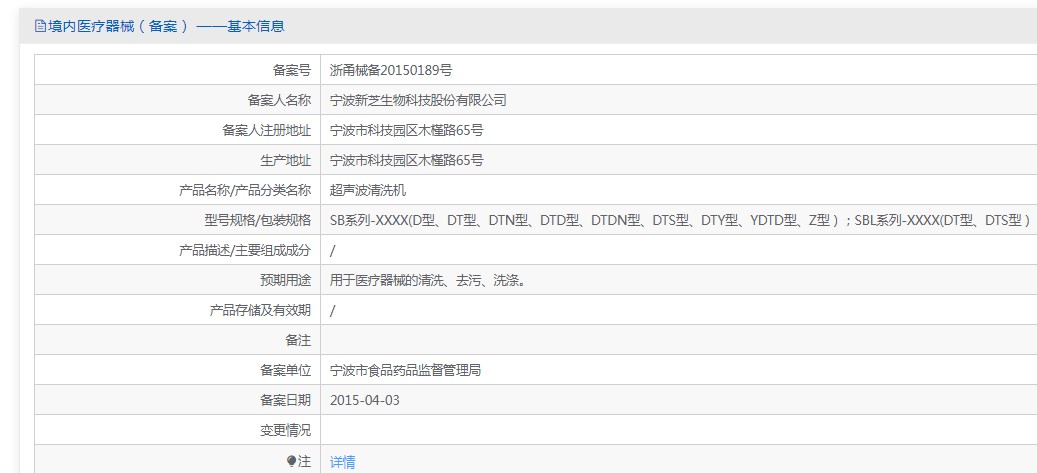This screenshot has height=473, width=1037.
Task: Select authority name 宁波市食品药品监督管理局
Action: tap(405, 370)
